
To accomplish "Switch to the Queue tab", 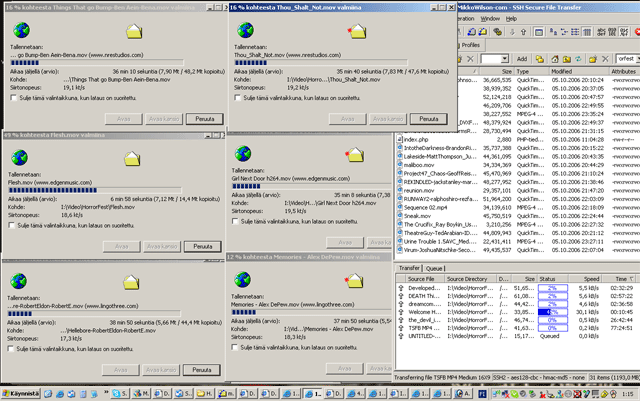I will pos(435,268).
